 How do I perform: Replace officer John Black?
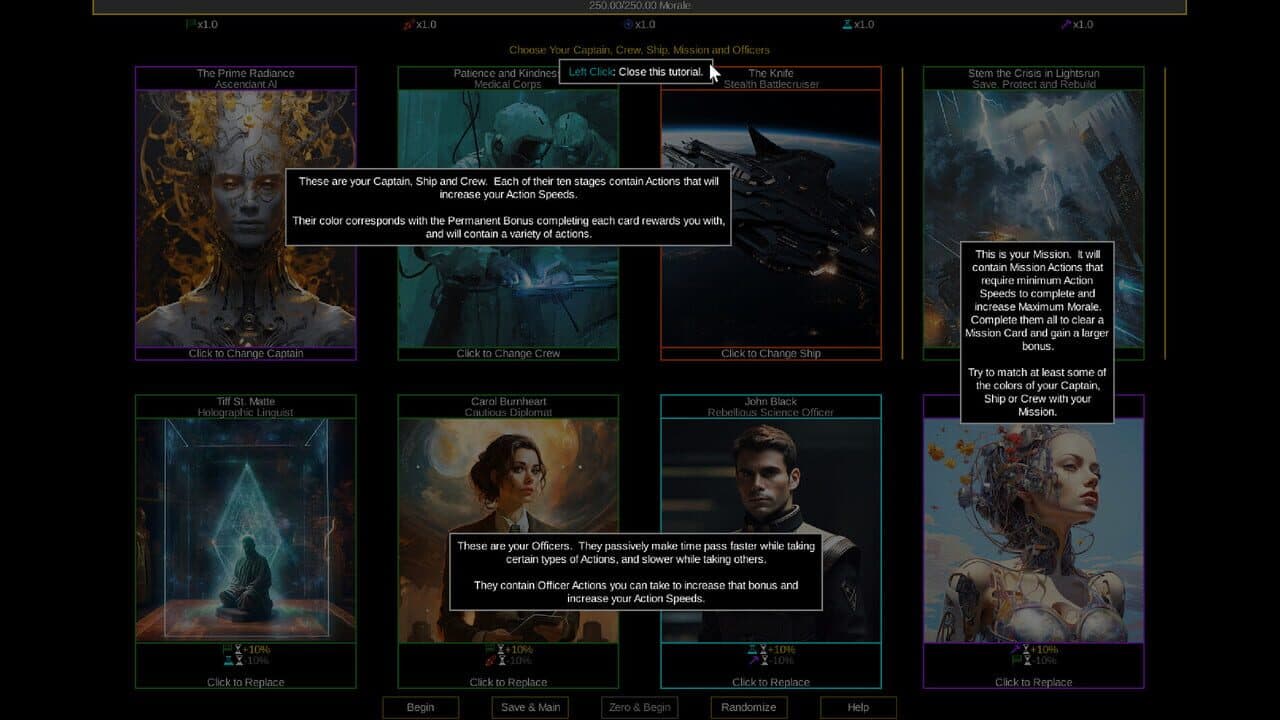(x=771, y=682)
